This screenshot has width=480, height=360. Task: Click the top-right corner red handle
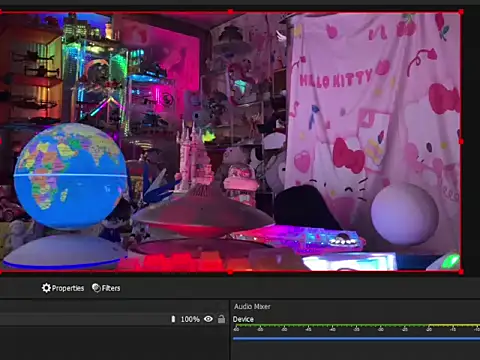coord(461,12)
